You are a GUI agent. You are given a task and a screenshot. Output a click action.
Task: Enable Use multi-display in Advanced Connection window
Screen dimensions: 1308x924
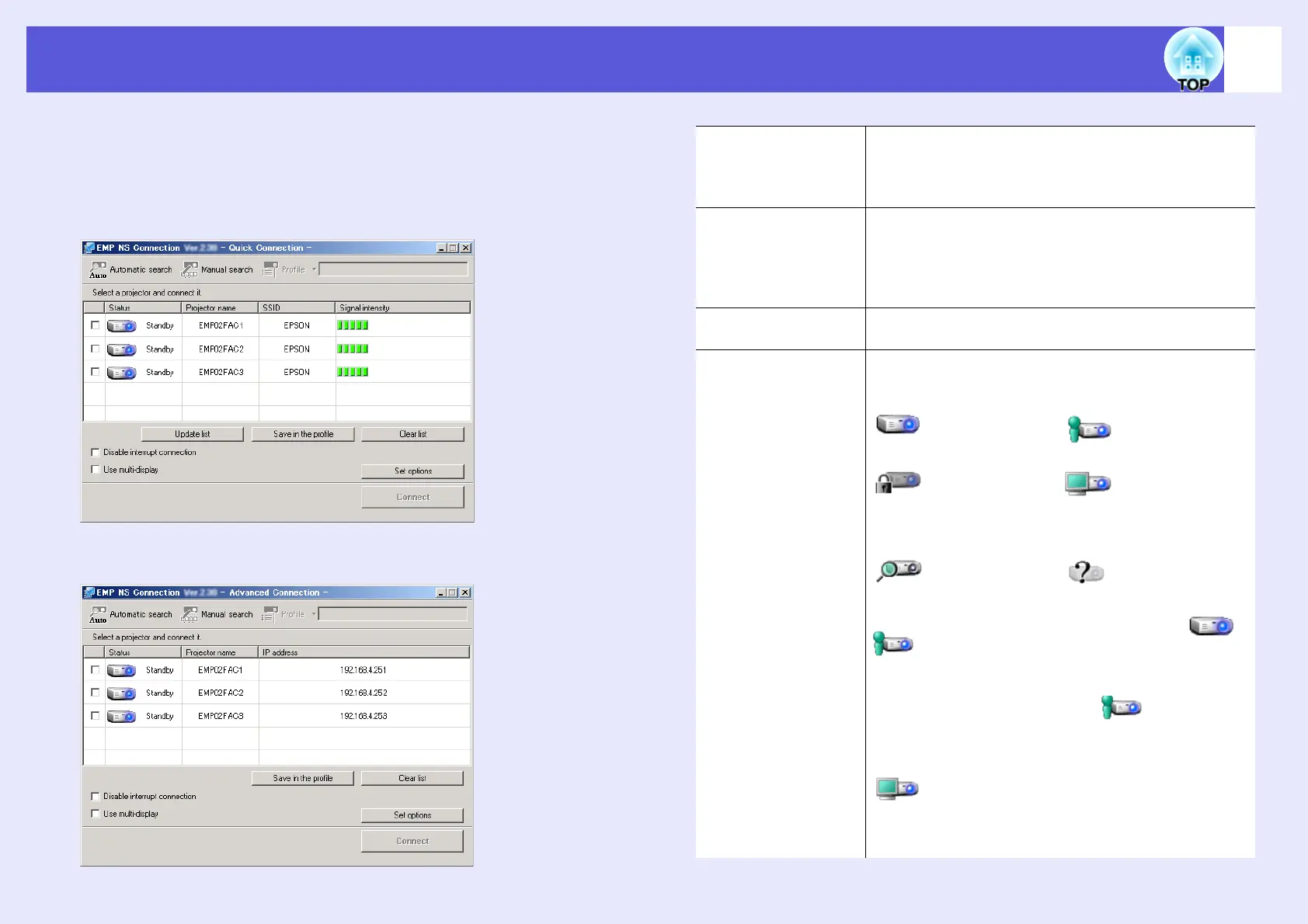[x=95, y=814]
